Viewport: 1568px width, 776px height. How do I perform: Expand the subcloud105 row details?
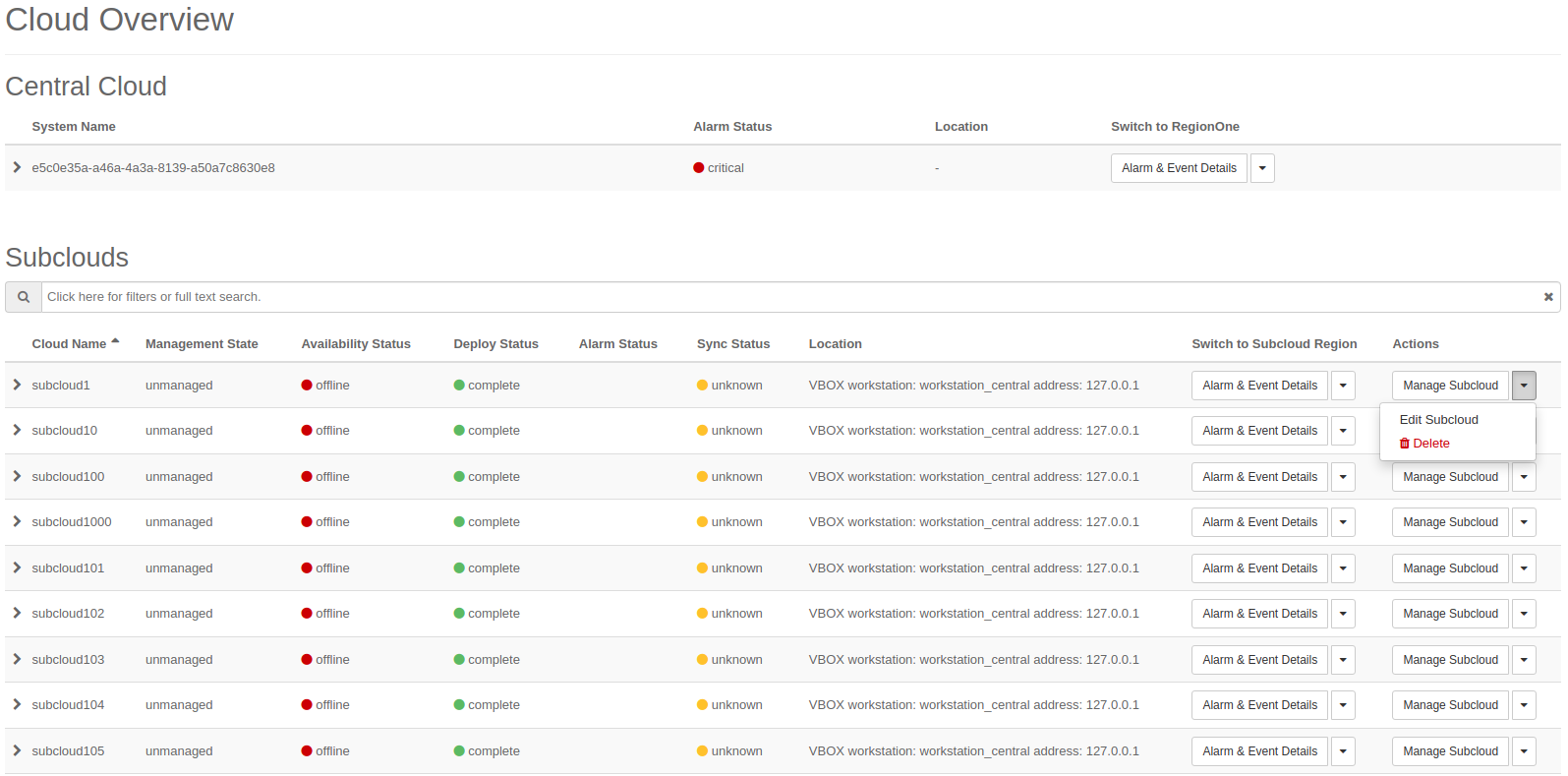[17, 751]
